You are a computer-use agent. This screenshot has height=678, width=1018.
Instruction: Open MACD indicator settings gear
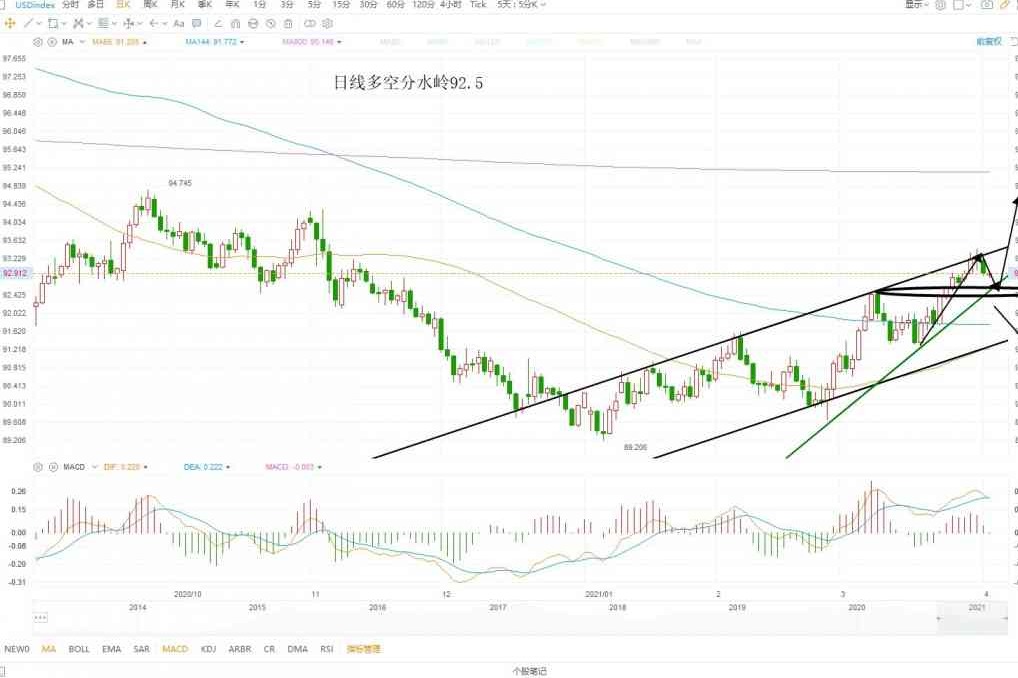coord(38,466)
